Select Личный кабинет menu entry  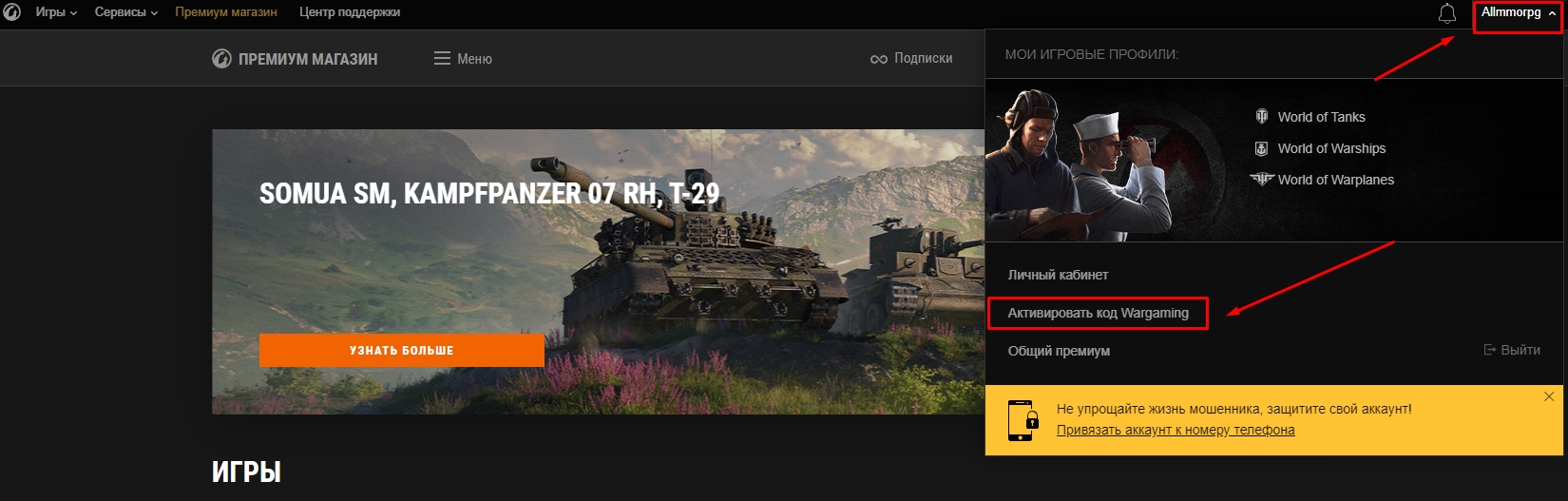point(1058,275)
